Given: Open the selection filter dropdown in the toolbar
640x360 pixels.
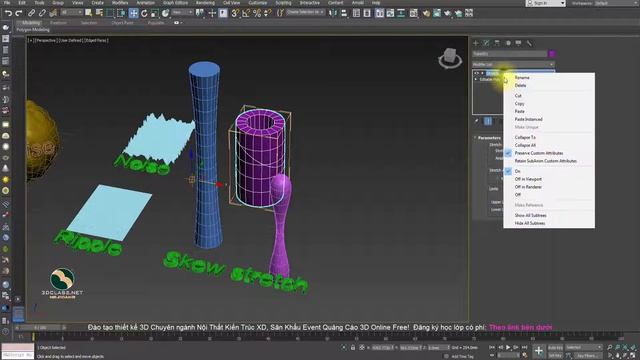Looking at the screenshot, I should (x=72, y=13).
